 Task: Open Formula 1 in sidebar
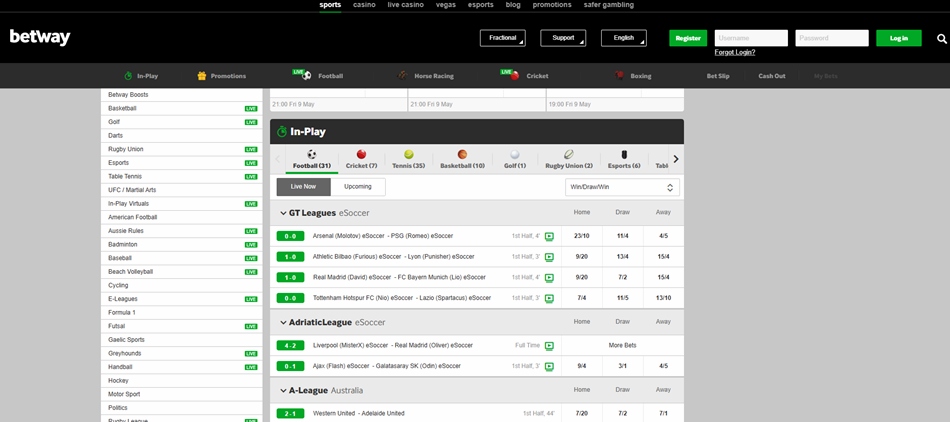pos(181,312)
